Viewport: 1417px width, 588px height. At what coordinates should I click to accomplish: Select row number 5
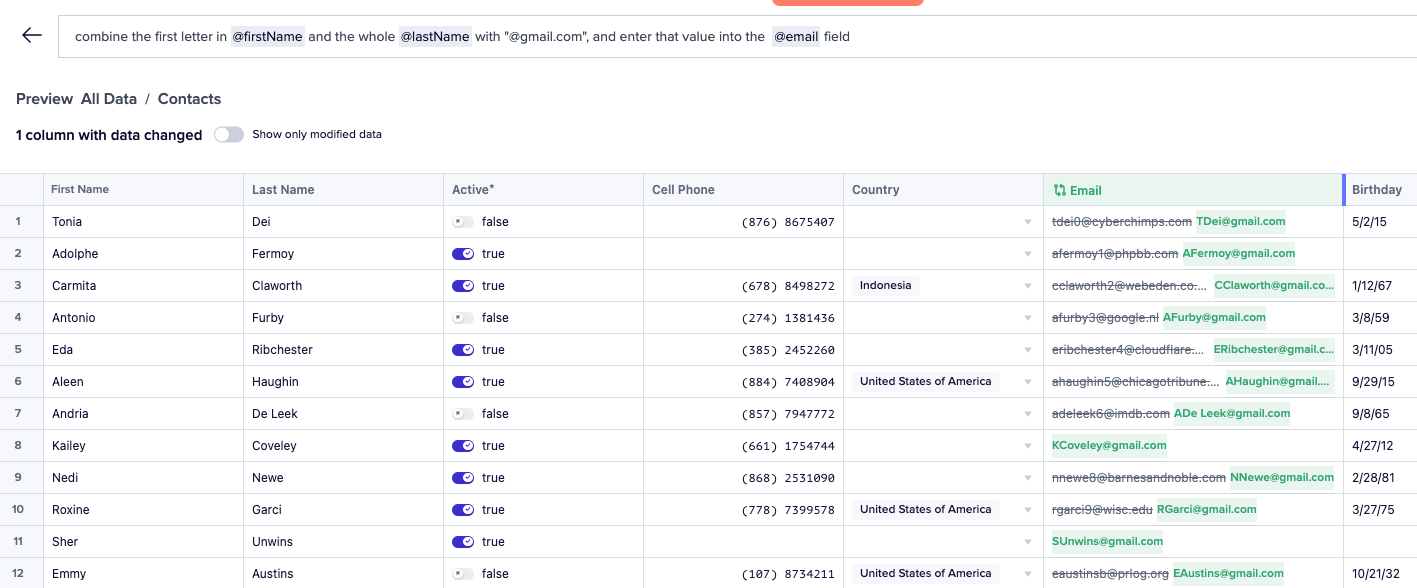(x=17, y=350)
